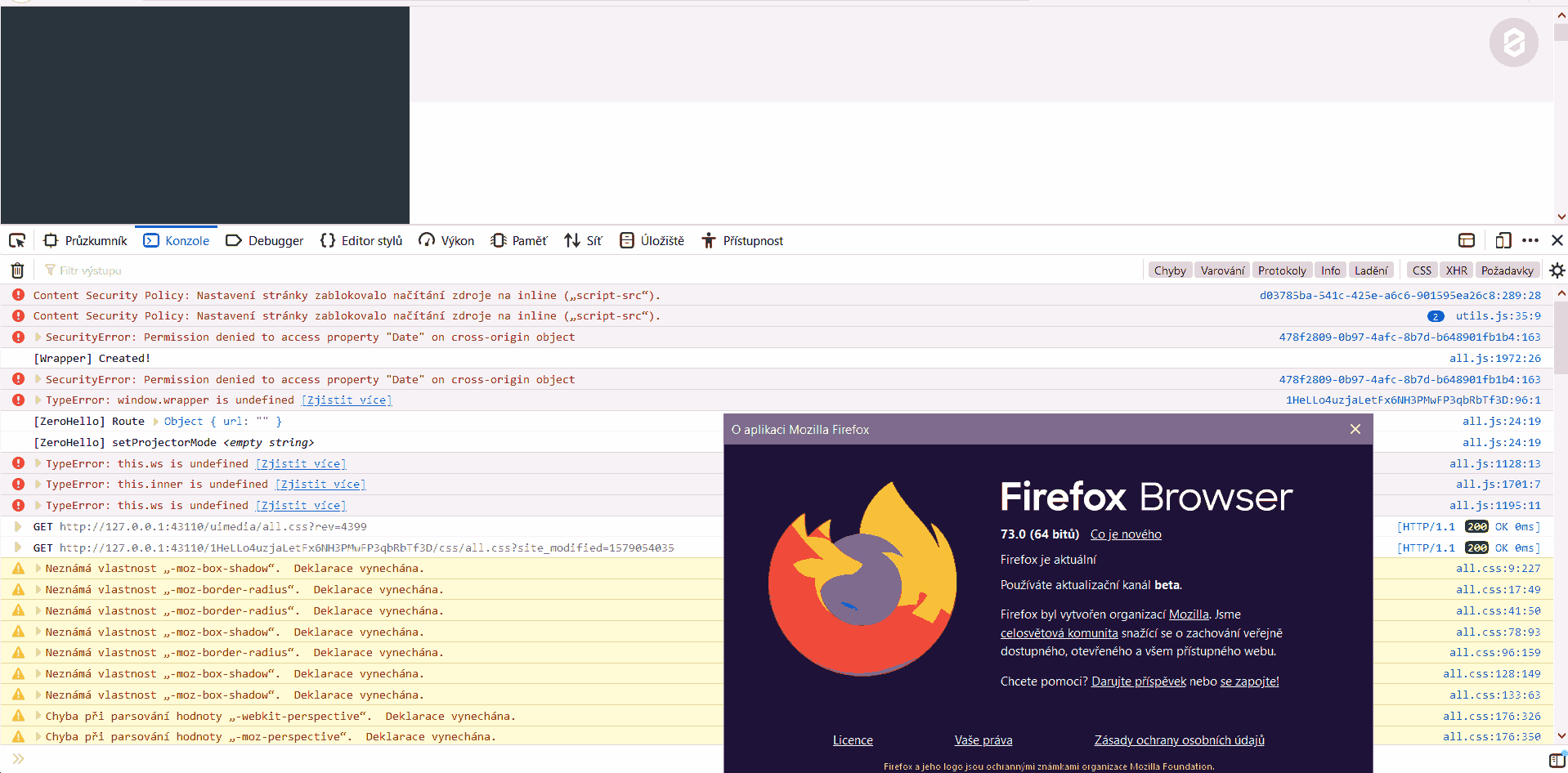
Task: Select the element picker tool
Action: click(x=16, y=240)
